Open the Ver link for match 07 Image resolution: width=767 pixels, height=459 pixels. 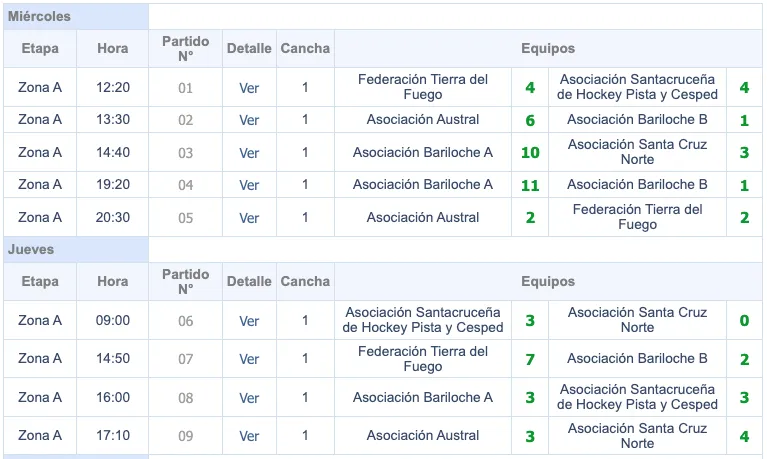(x=249, y=359)
